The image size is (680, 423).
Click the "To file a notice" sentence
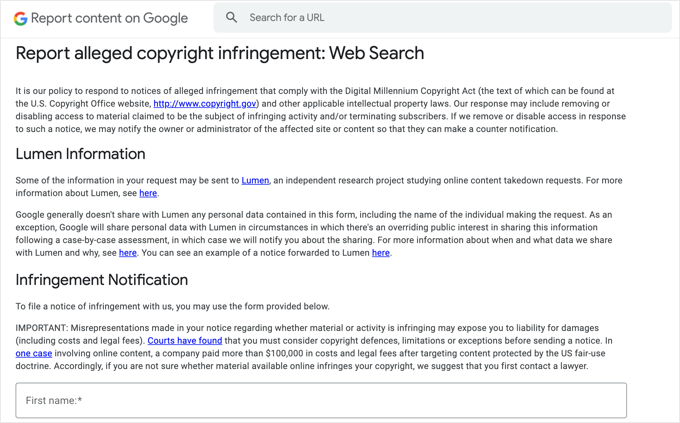[172, 307]
